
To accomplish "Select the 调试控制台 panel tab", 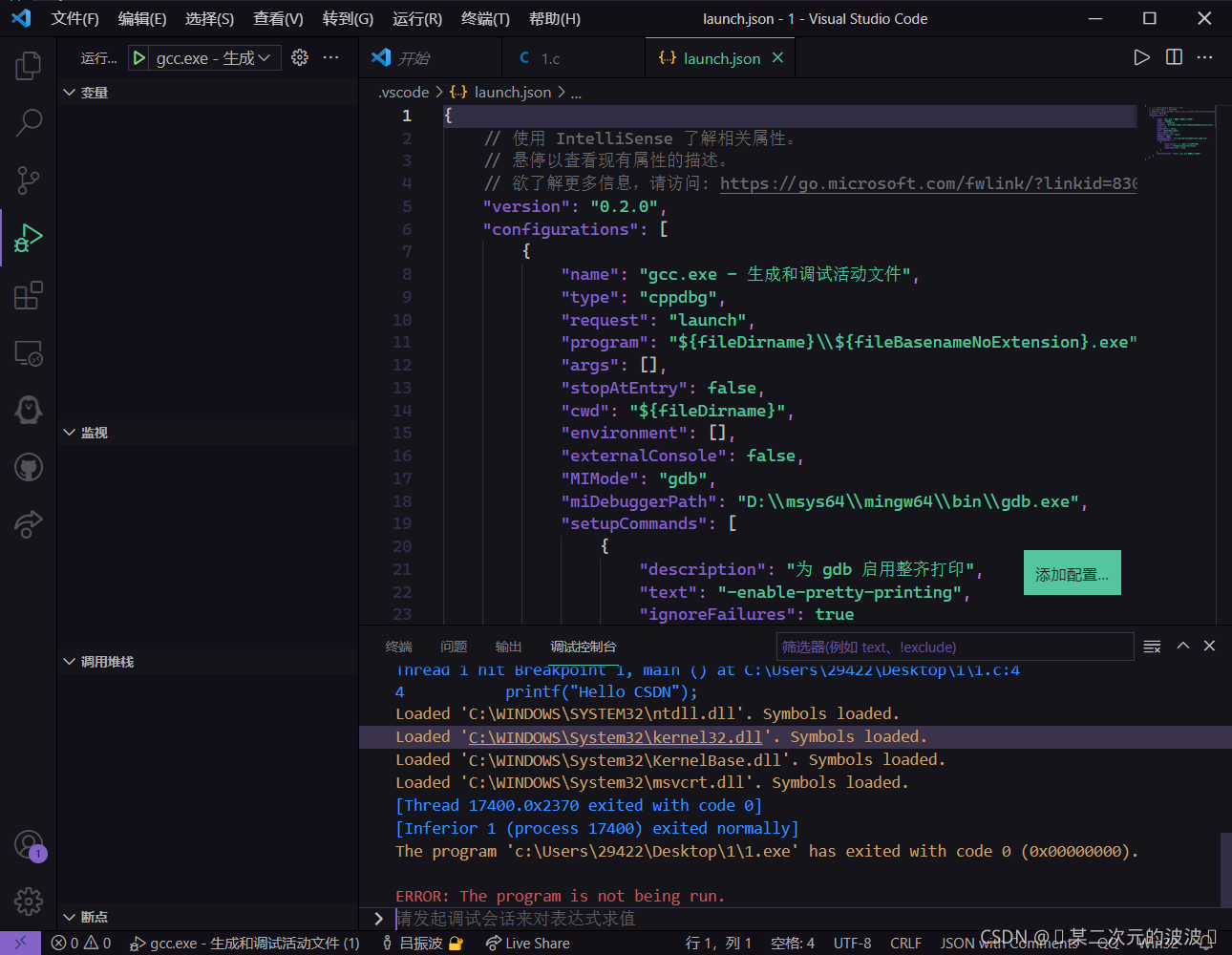I will coord(584,647).
